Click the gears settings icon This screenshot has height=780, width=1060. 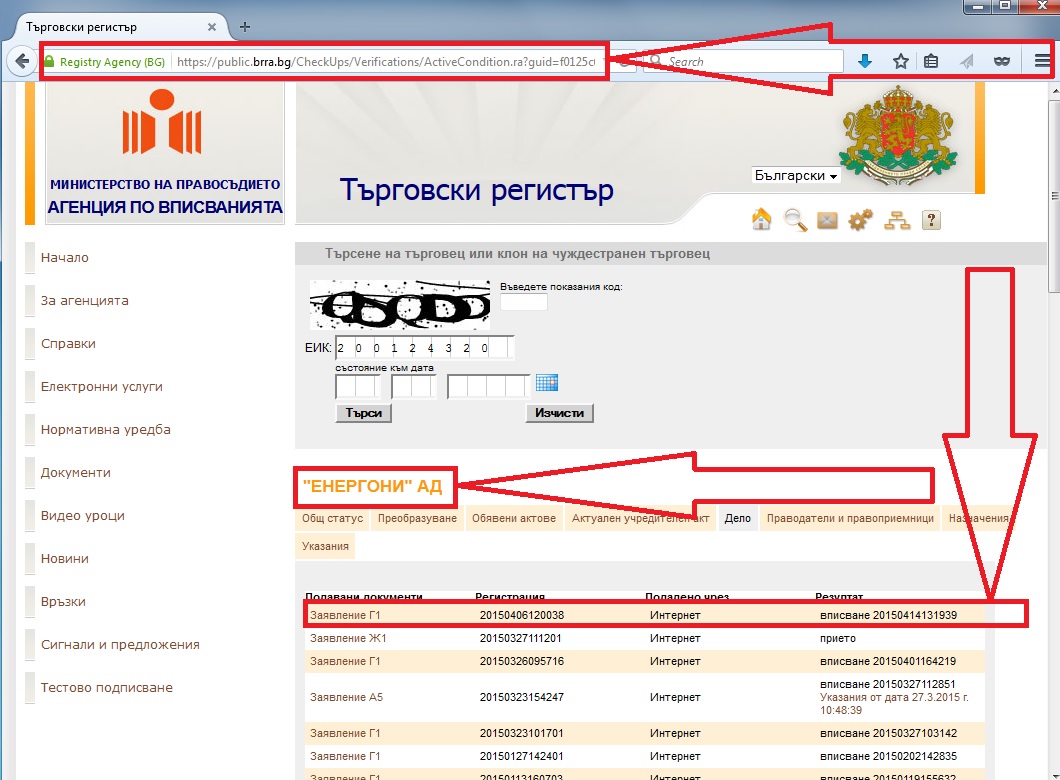pos(861,221)
